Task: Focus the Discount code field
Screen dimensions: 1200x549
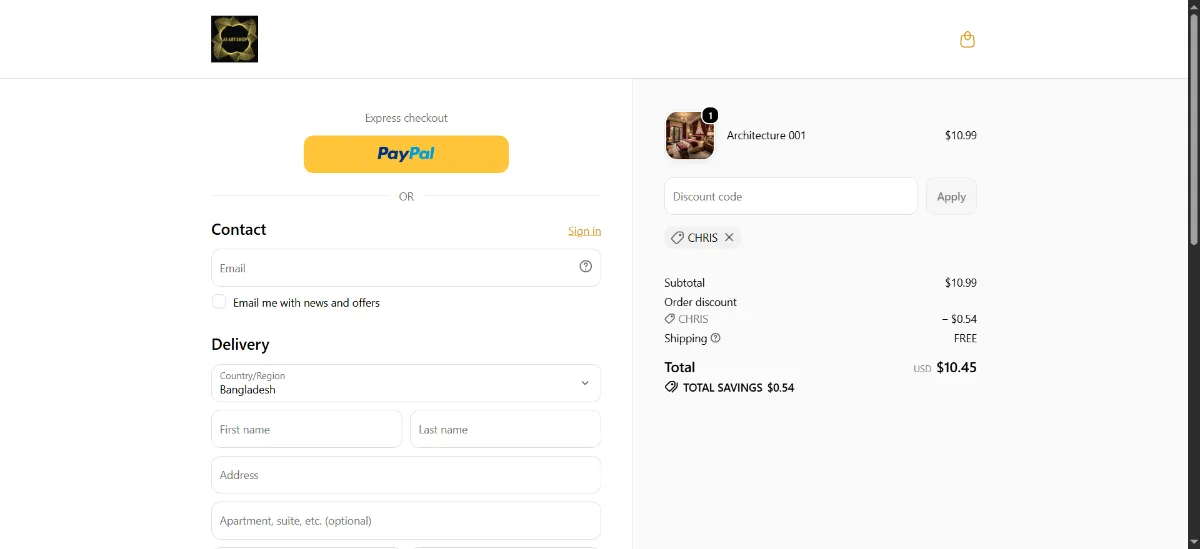Action: (791, 196)
